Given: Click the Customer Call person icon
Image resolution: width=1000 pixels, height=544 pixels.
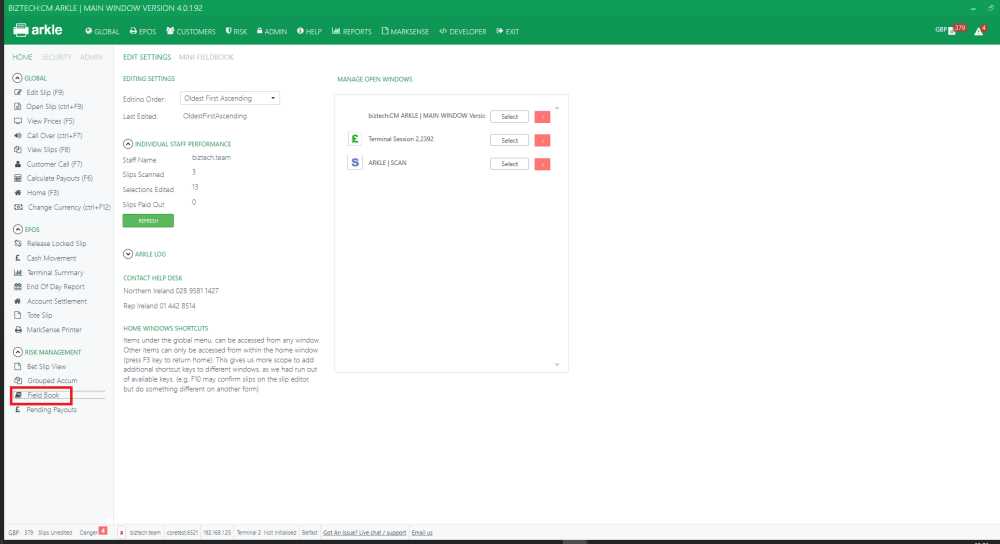Looking at the screenshot, I should pyautogui.click(x=18, y=164).
